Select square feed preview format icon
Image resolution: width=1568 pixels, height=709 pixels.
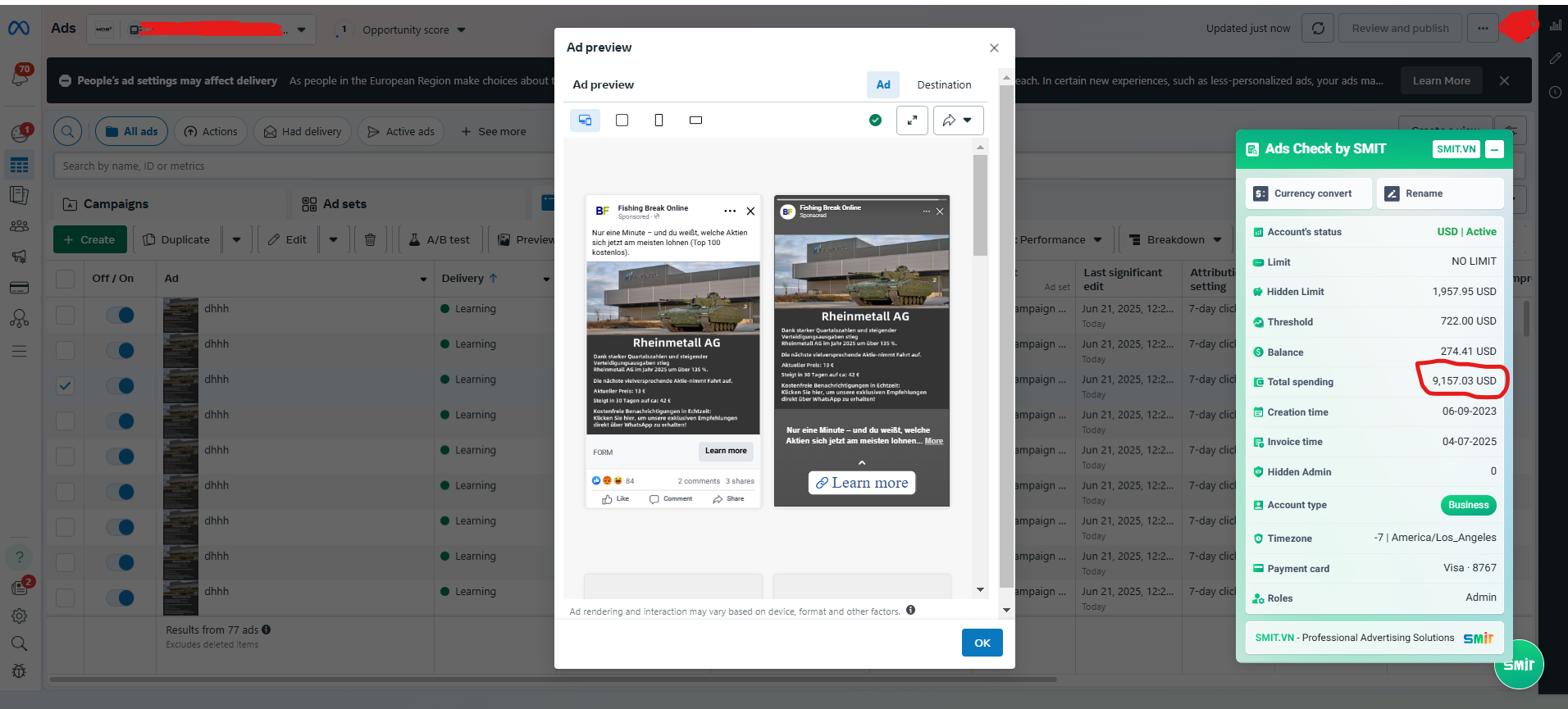pos(622,120)
